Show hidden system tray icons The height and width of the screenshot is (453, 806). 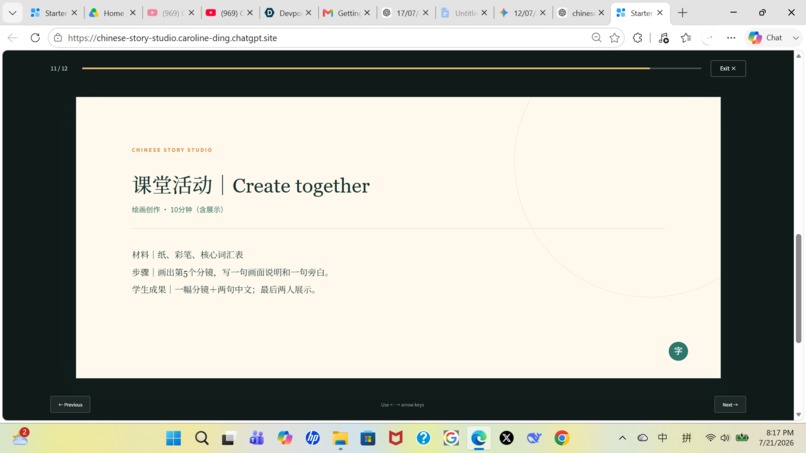(622, 438)
